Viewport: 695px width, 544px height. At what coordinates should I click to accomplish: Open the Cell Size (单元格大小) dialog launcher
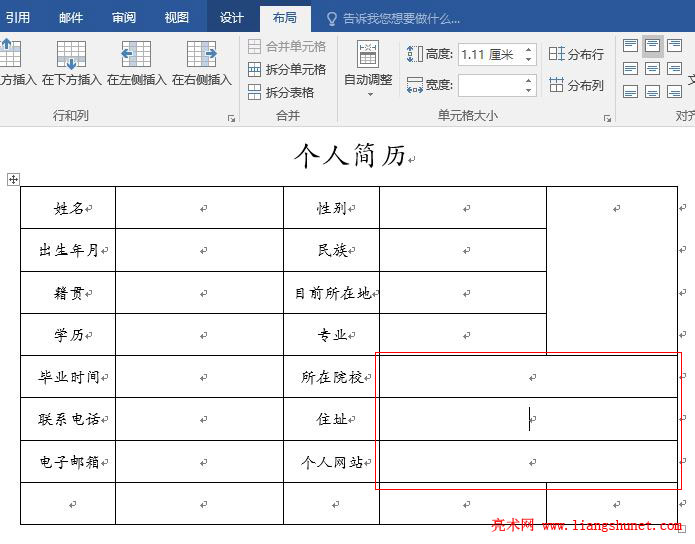pyautogui.click(x=607, y=118)
